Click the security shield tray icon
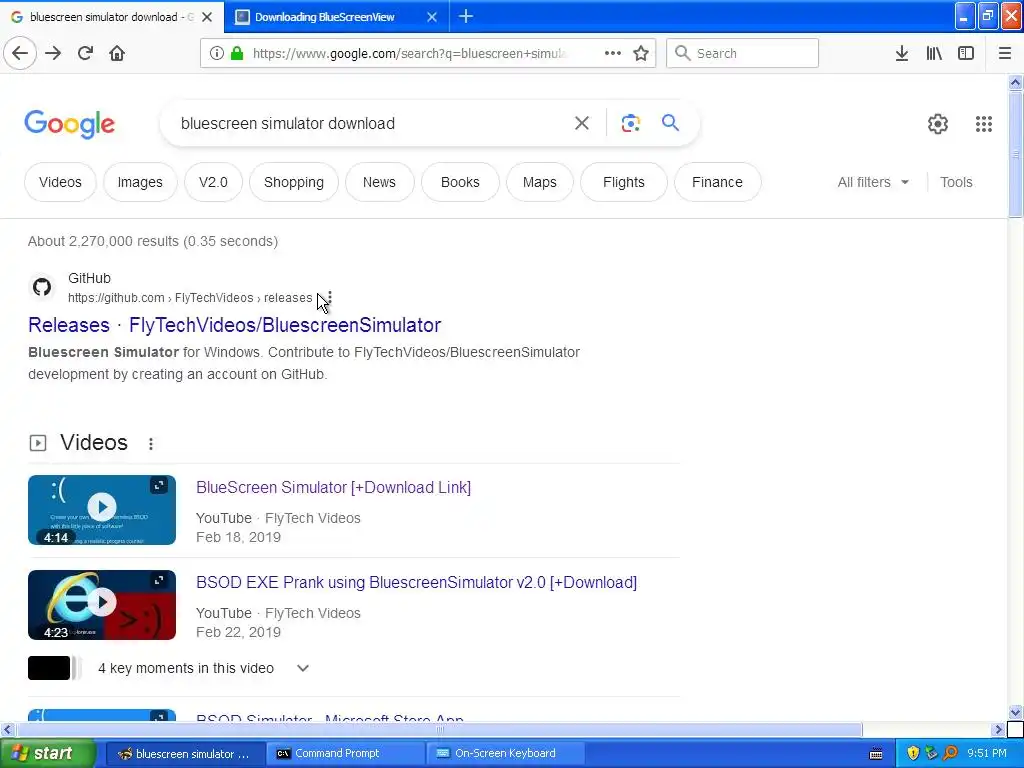This screenshot has width=1024, height=768. [913, 753]
